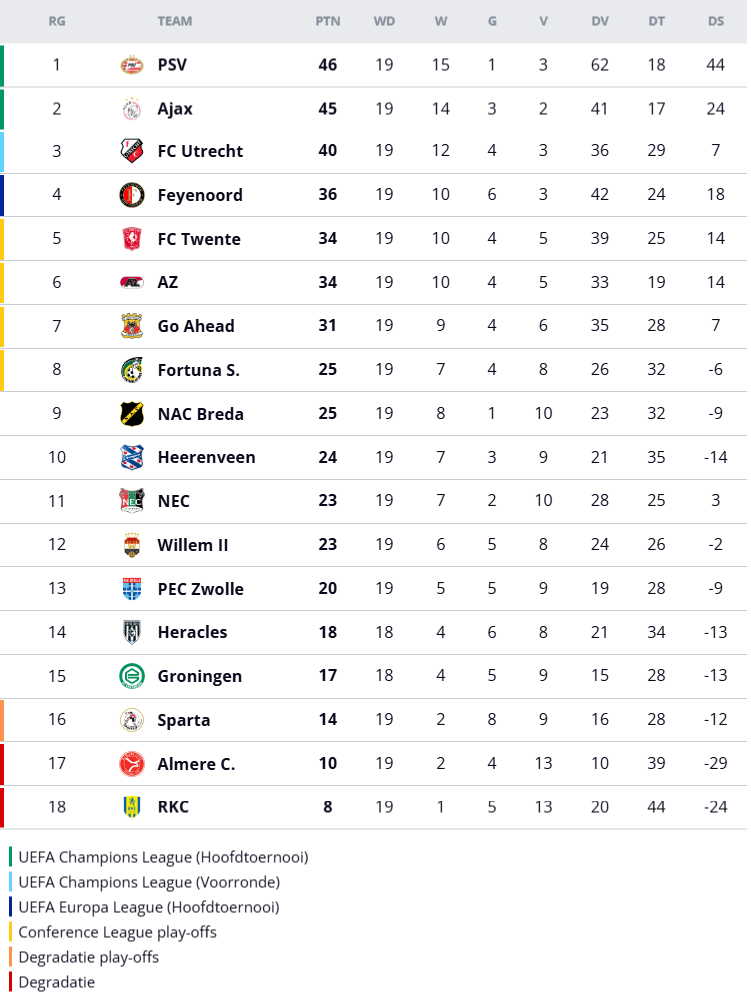
Task: Click the Feyenoord club badge
Action: pos(131,195)
